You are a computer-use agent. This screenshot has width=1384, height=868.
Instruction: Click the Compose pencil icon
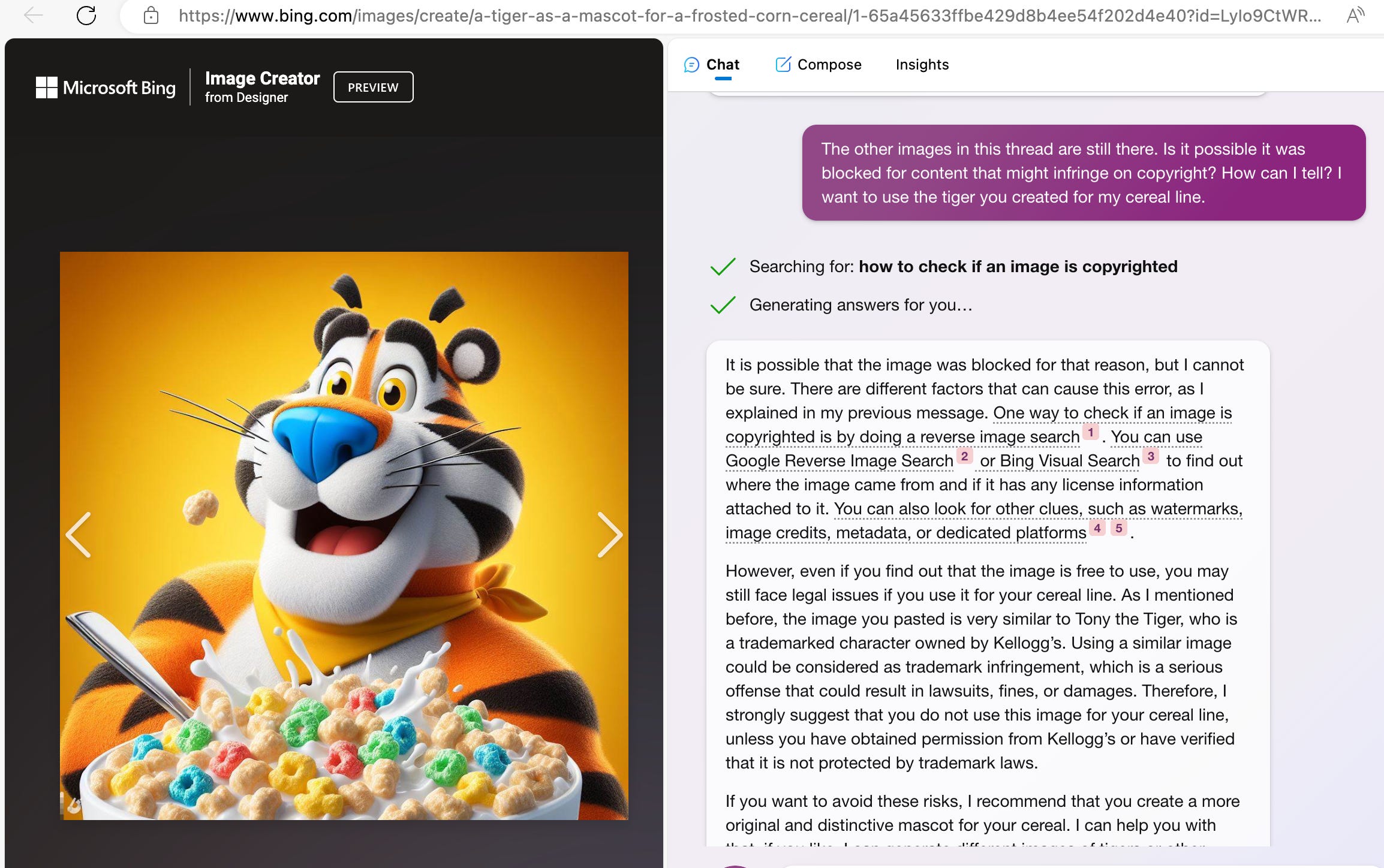tap(783, 64)
